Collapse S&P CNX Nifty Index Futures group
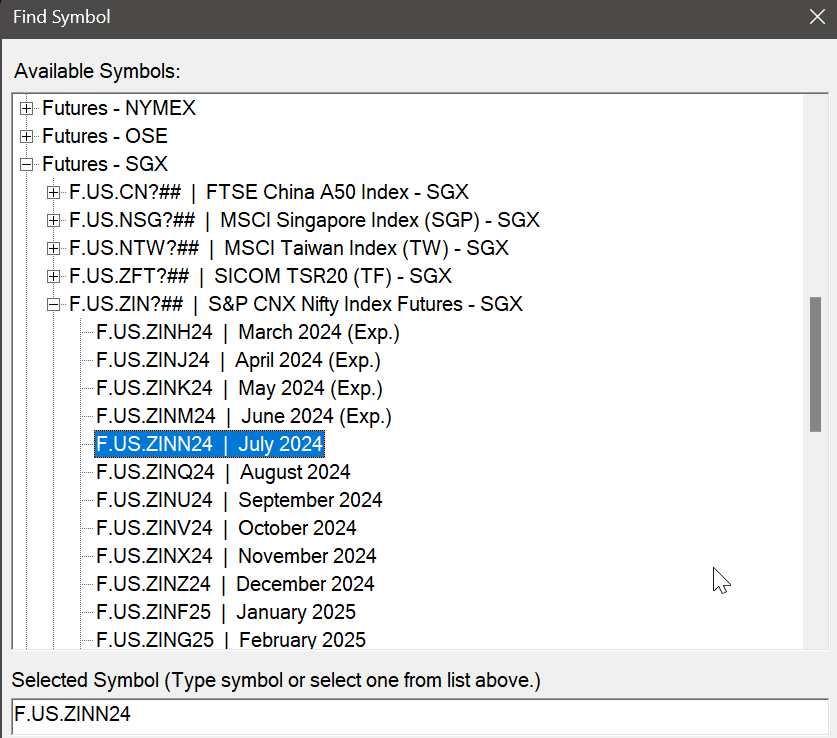Screen dimensions: 837x738 tap(54, 304)
